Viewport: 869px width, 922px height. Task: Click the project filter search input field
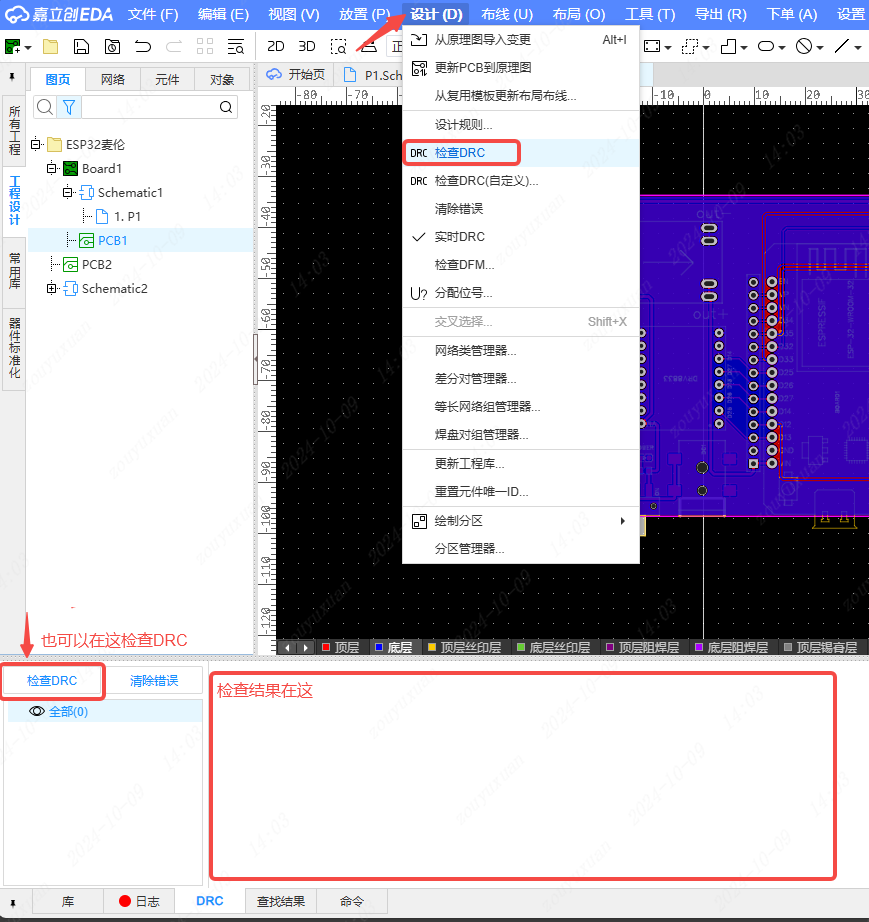pyautogui.click(x=149, y=107)
